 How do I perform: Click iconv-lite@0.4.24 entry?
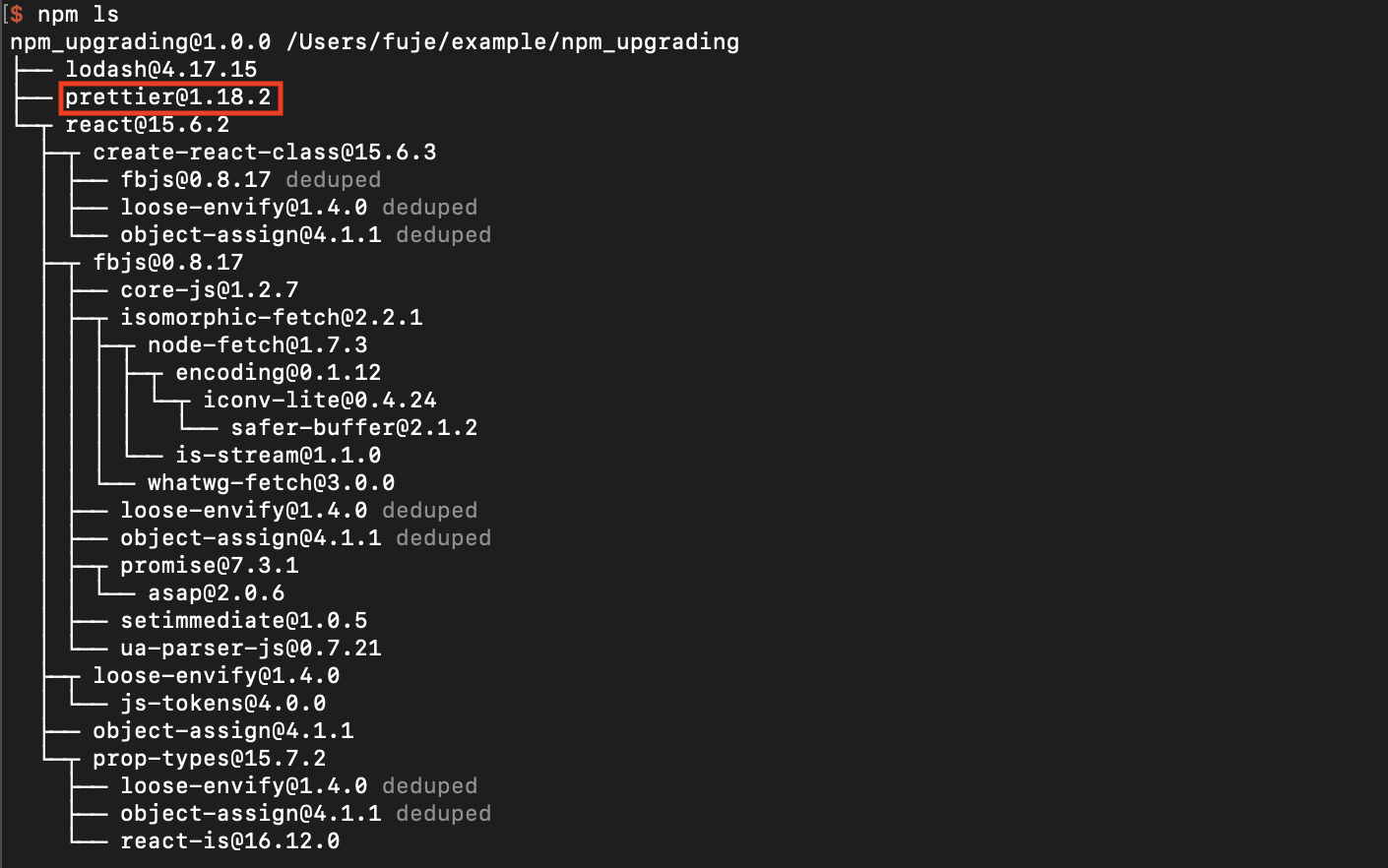[320, 401]
